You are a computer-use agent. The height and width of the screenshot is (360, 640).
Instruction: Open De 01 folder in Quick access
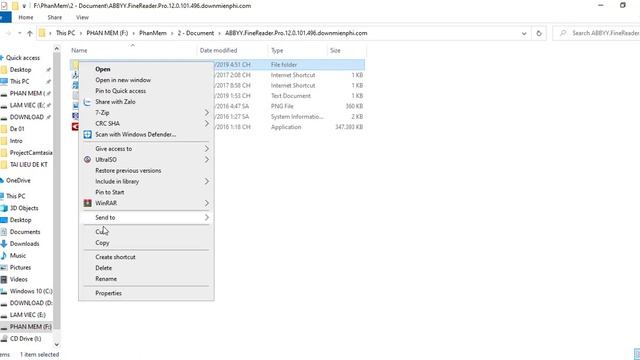[17, 129]
